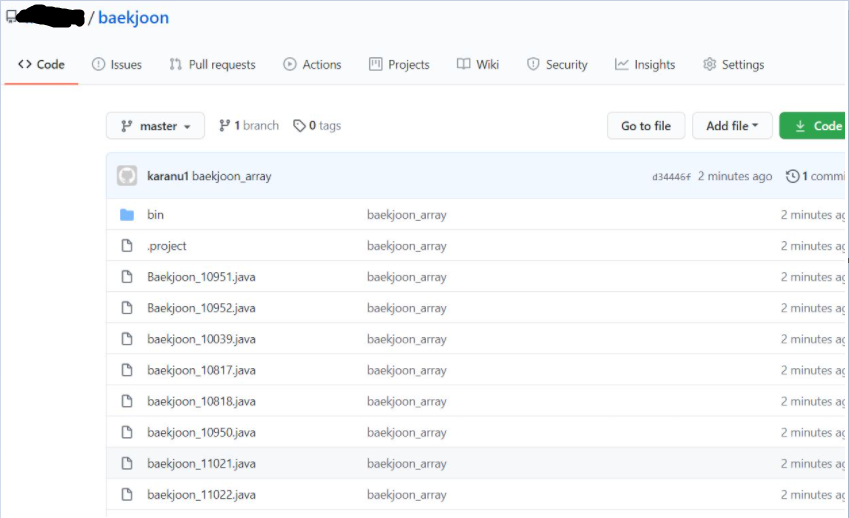Image resolution: width=849 pixels, height=518 pixels.
Task: Open the Projects tab
Action: click(x=399, y=64)
